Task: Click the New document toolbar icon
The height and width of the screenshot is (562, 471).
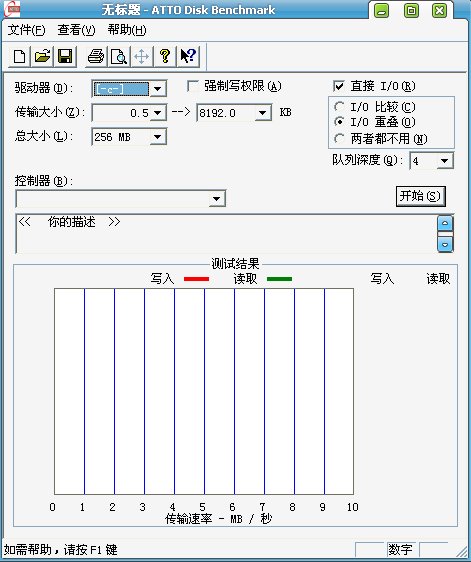Action: [x=20, y=56]
